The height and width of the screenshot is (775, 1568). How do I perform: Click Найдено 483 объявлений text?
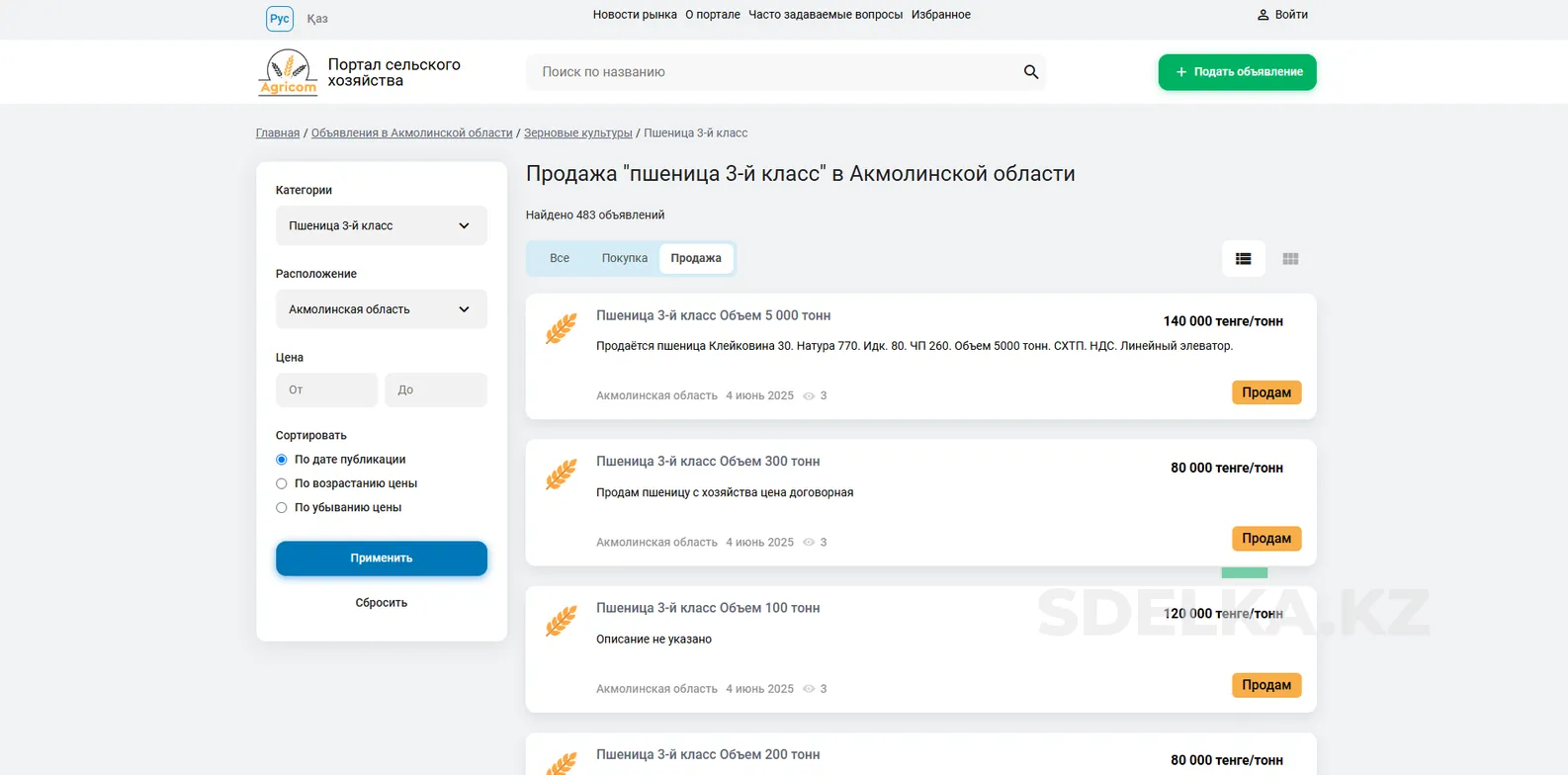point(595,215)
